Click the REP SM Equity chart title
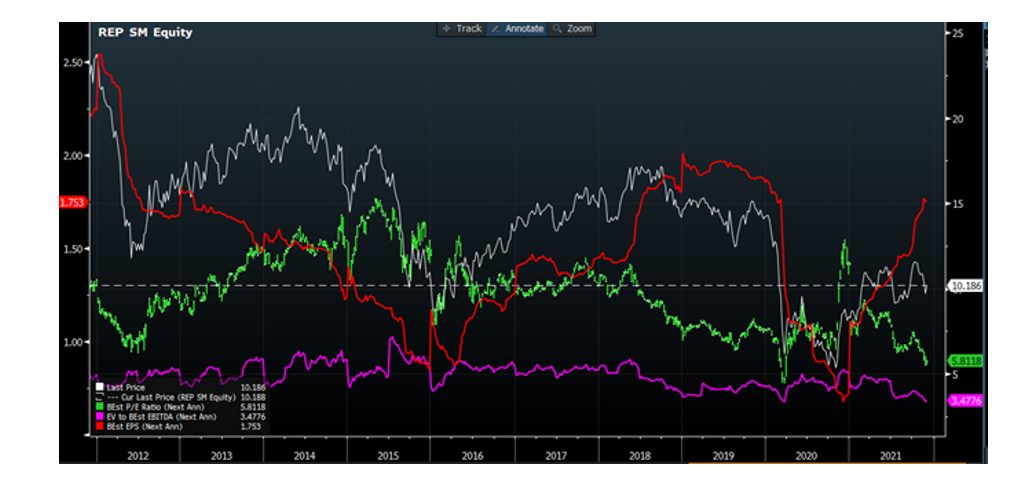This screenshot has height=483, width=1030. [145, 32]
